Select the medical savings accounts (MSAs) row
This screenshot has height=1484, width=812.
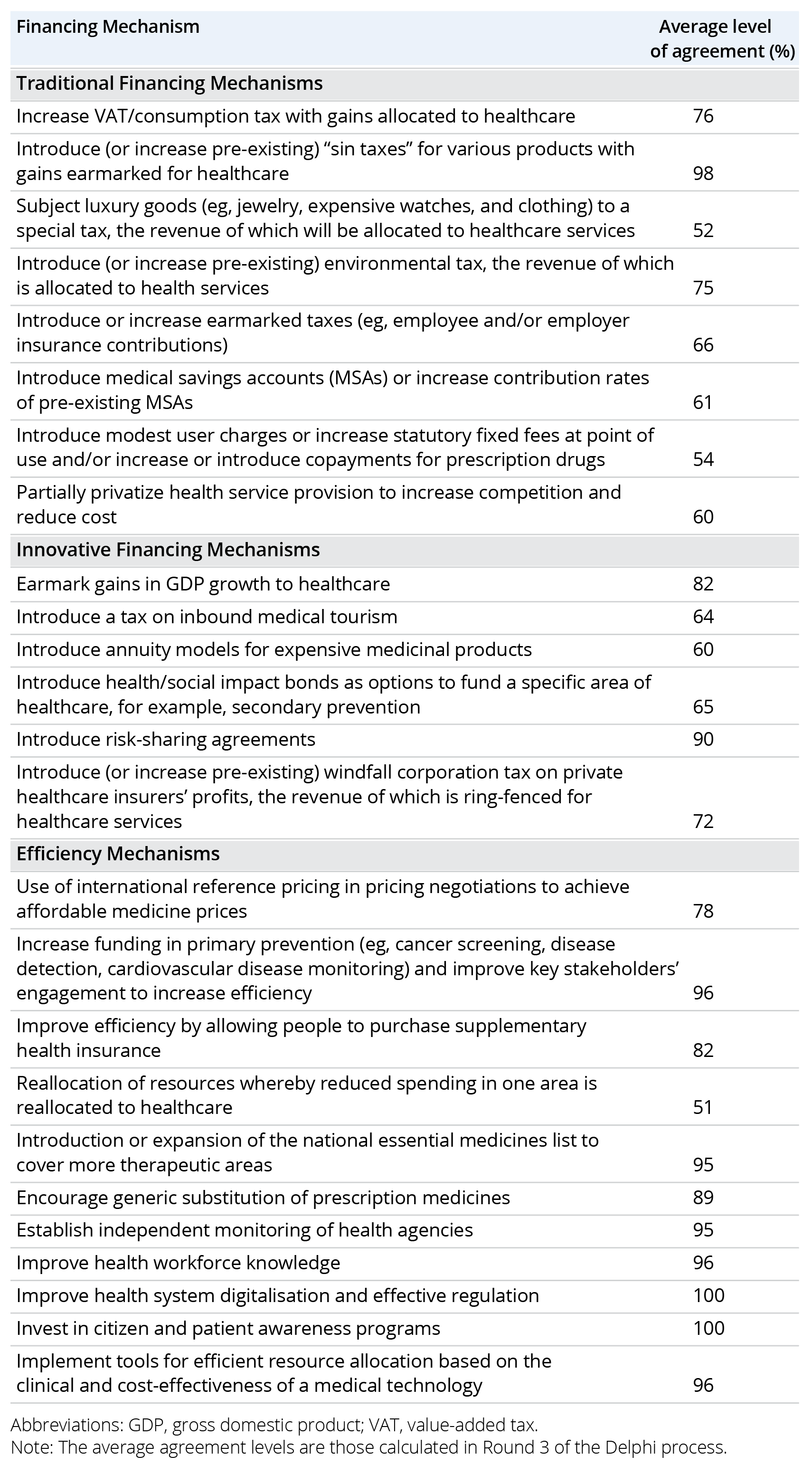332,390
